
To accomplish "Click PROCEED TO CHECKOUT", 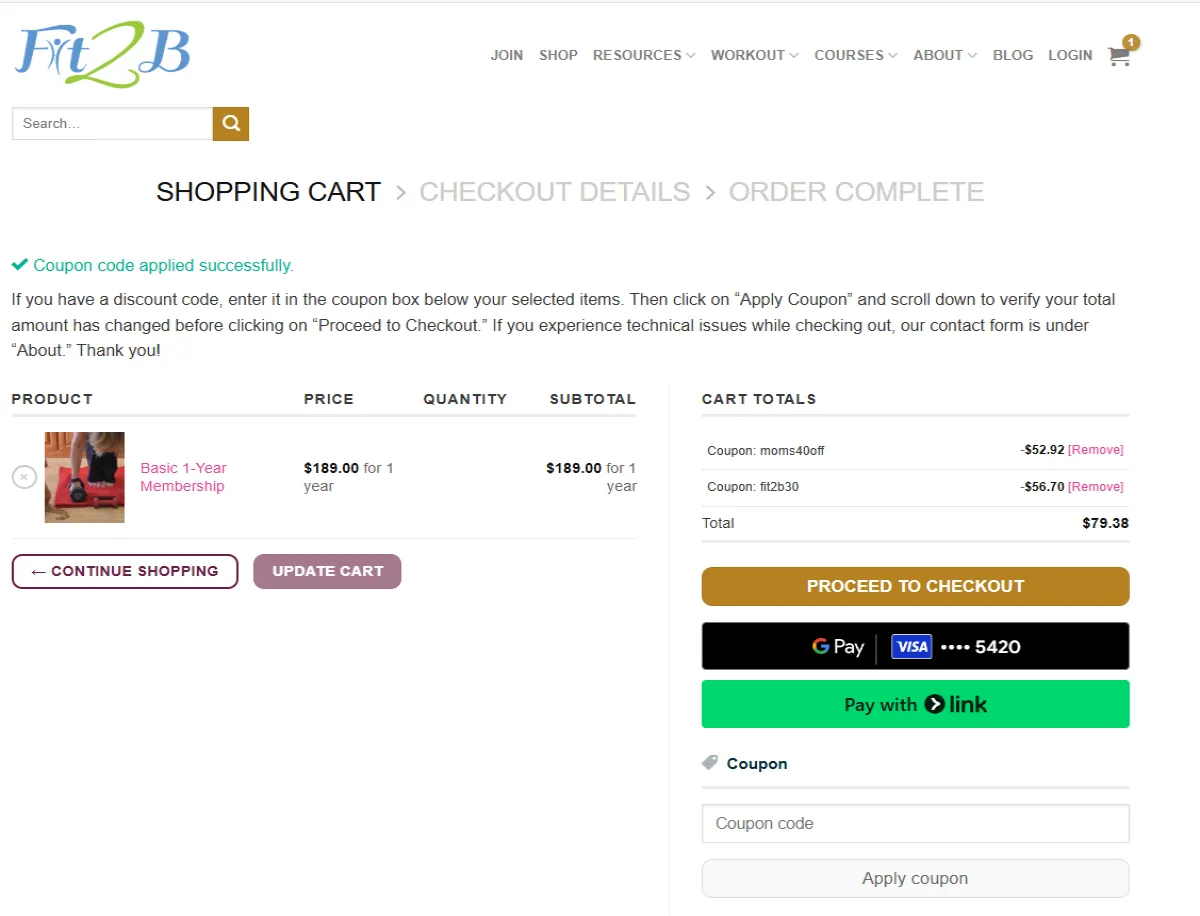I will 915,586.
